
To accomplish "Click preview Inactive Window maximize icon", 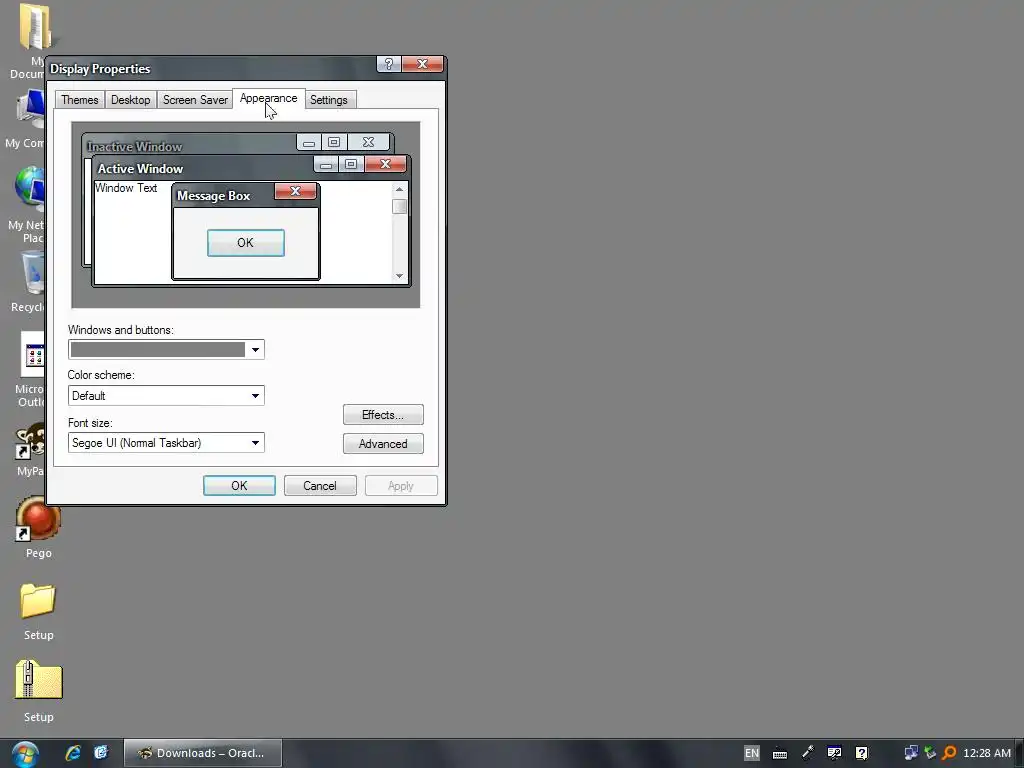I will 334,142.
